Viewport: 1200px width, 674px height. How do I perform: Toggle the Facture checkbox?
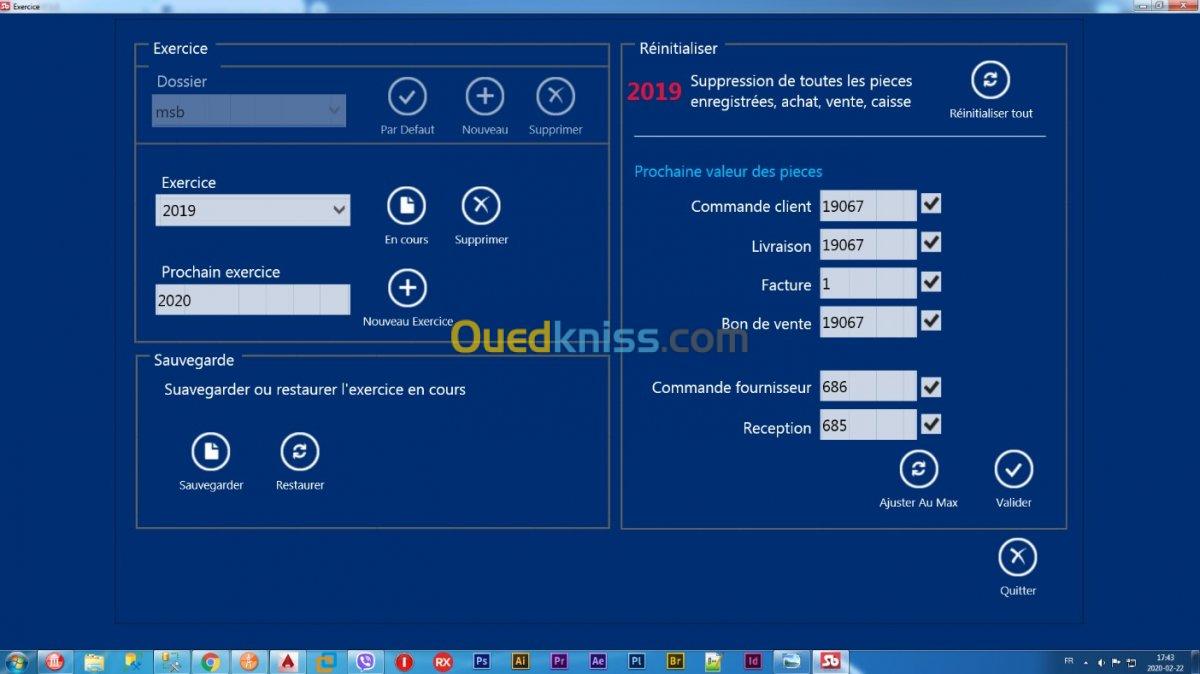pos(931,282)
